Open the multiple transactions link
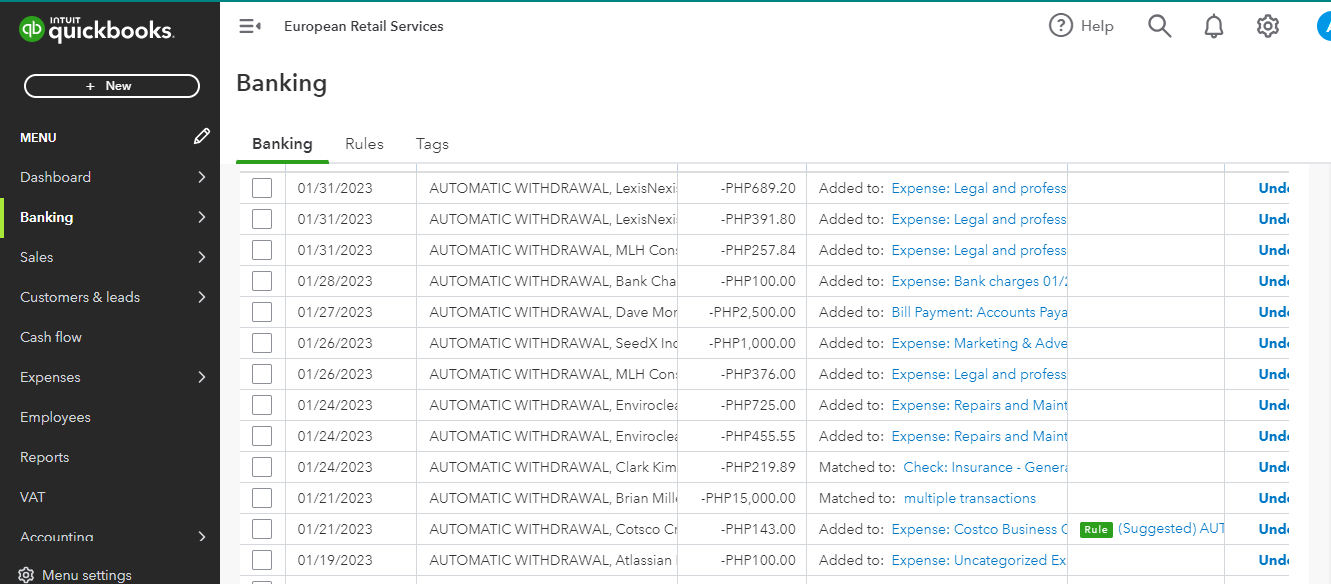1331x584 pixels. coord(969,498)
